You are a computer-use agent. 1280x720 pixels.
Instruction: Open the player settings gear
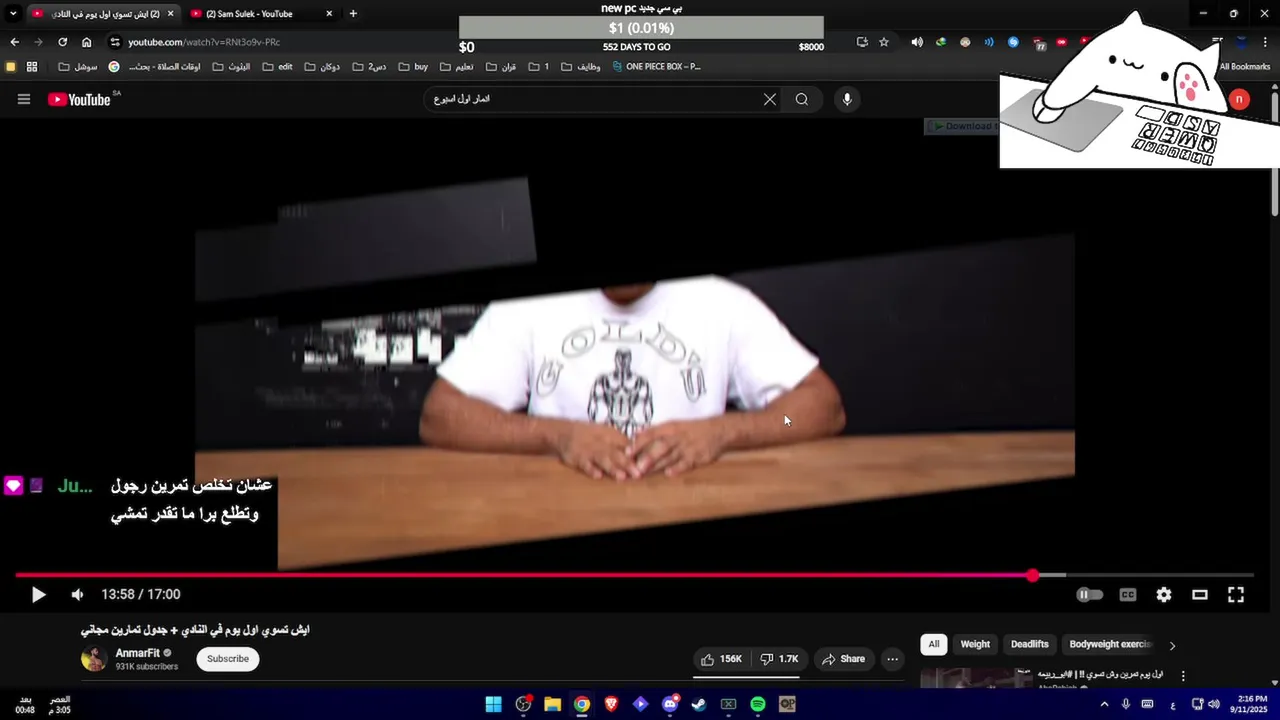(1164, 595)
